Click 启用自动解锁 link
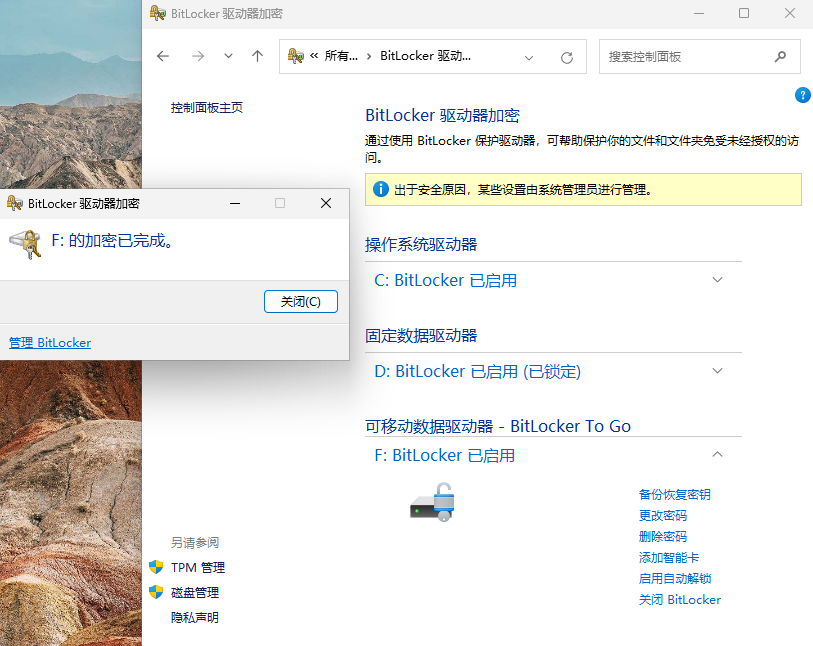813x646 pixels. click(674, 578)
